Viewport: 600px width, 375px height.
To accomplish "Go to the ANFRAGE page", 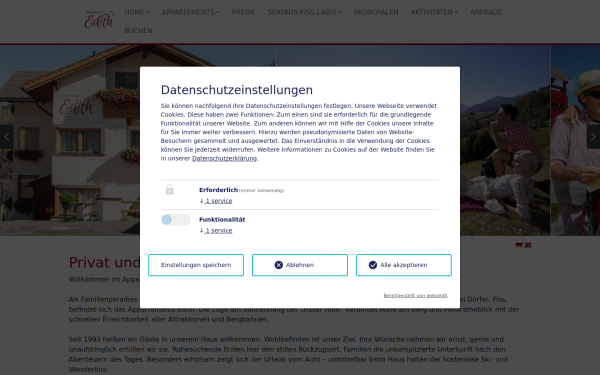I will [486, 12].
